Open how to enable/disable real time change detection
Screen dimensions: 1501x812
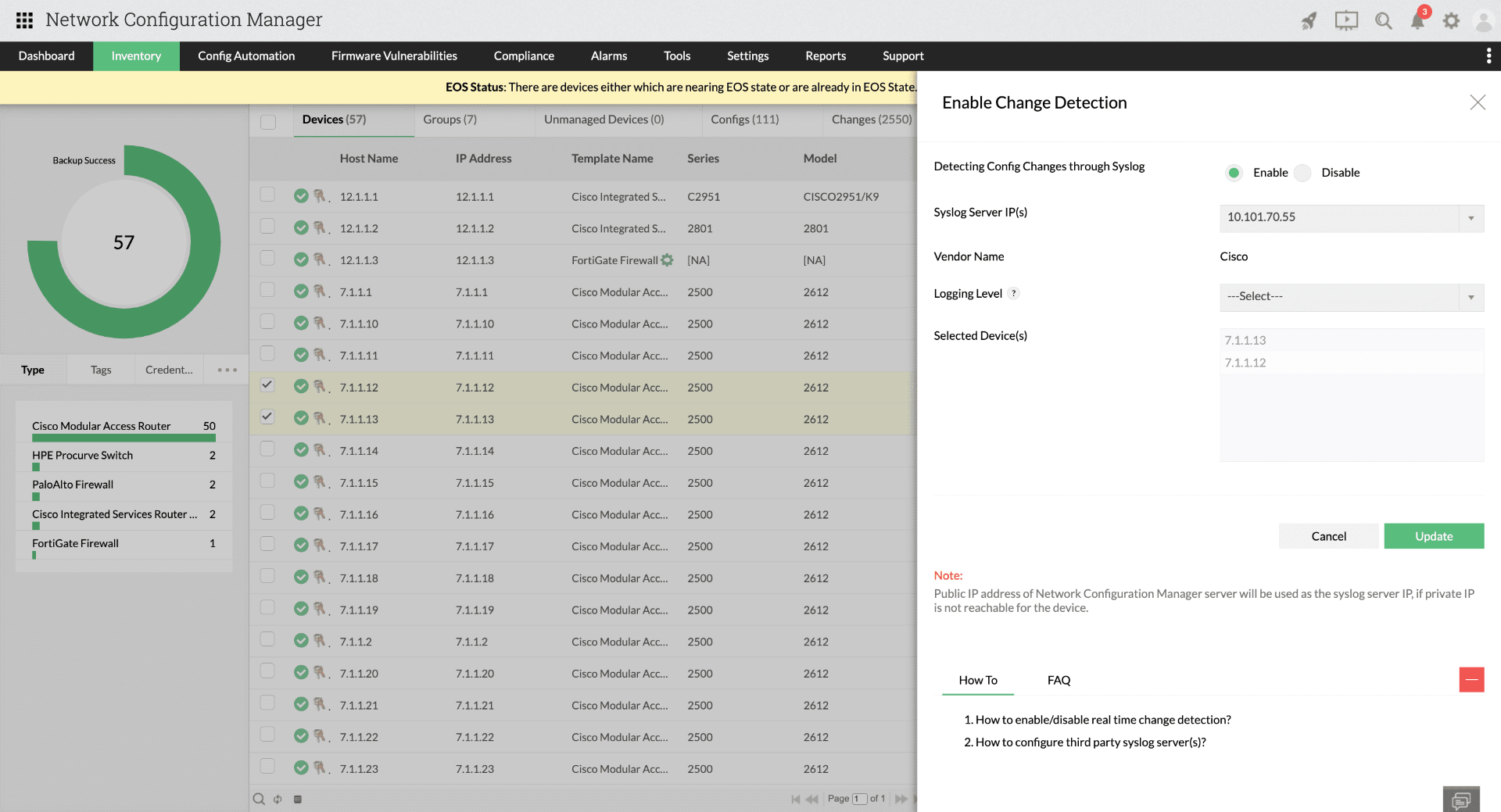[x=1103, y=720]
